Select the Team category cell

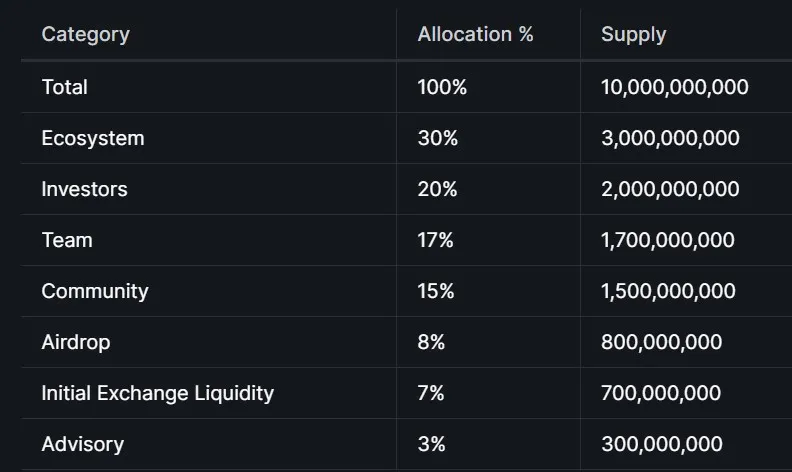point(66,240)
